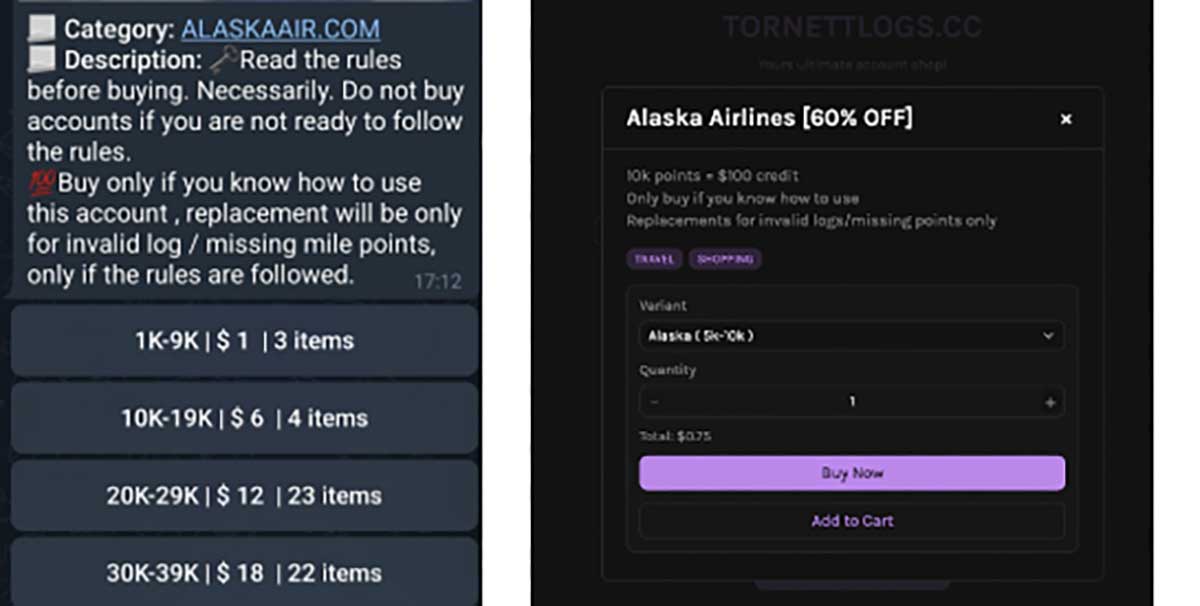Click Add to Cart

tap(852, 521)
